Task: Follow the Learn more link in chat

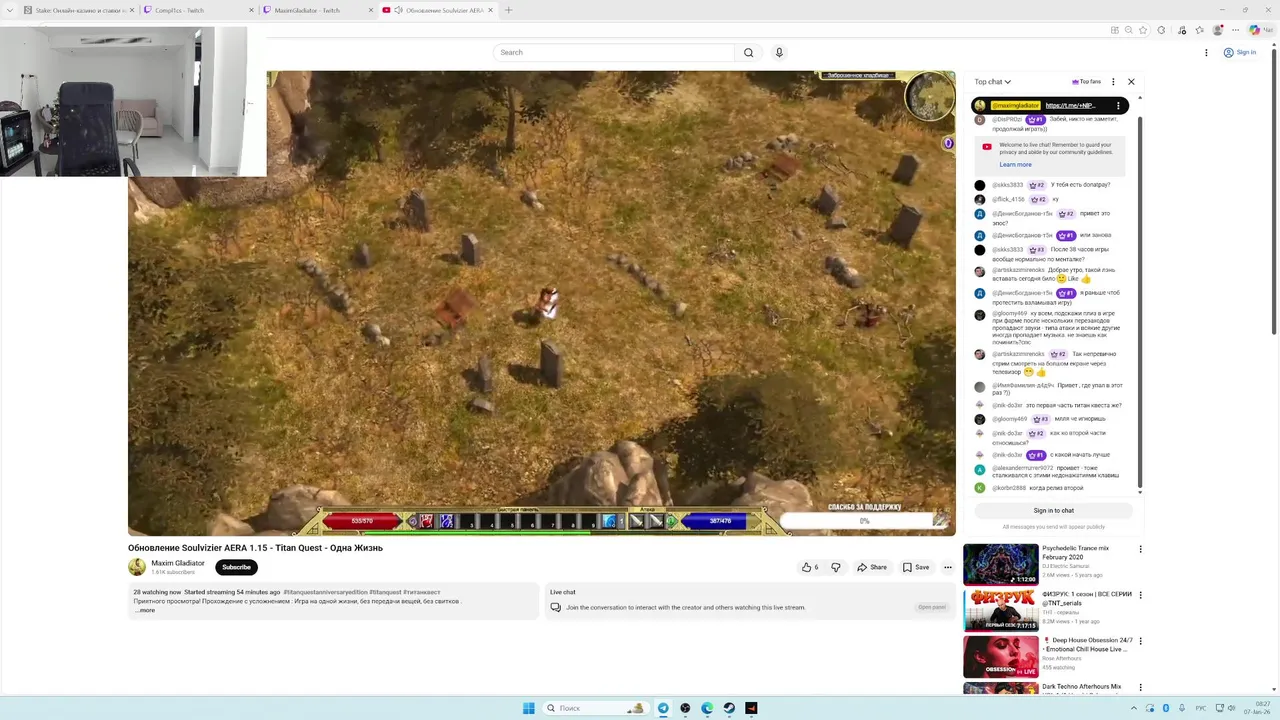Action: (1015, 165)
